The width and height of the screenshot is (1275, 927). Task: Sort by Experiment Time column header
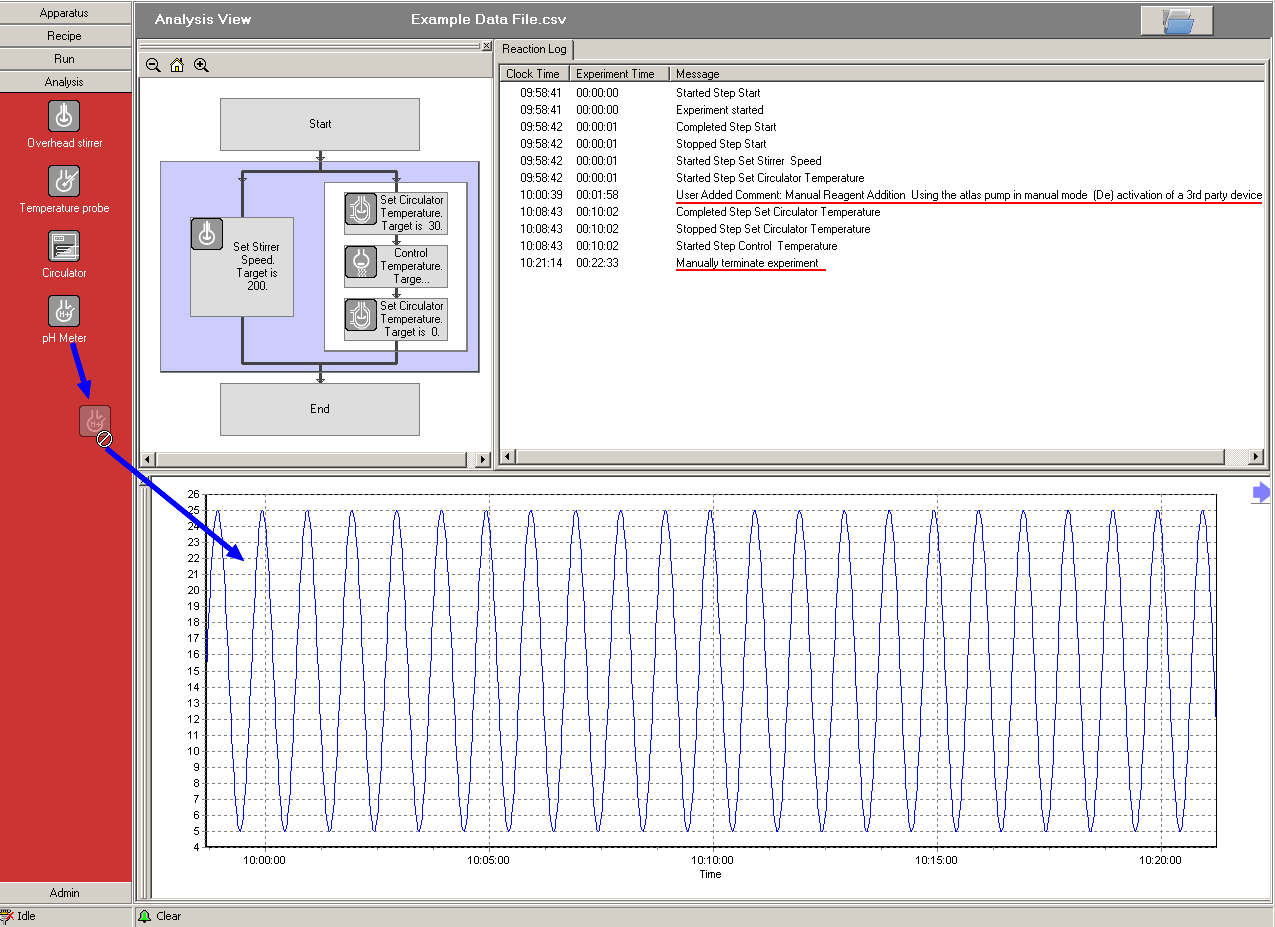click(619, 73)
